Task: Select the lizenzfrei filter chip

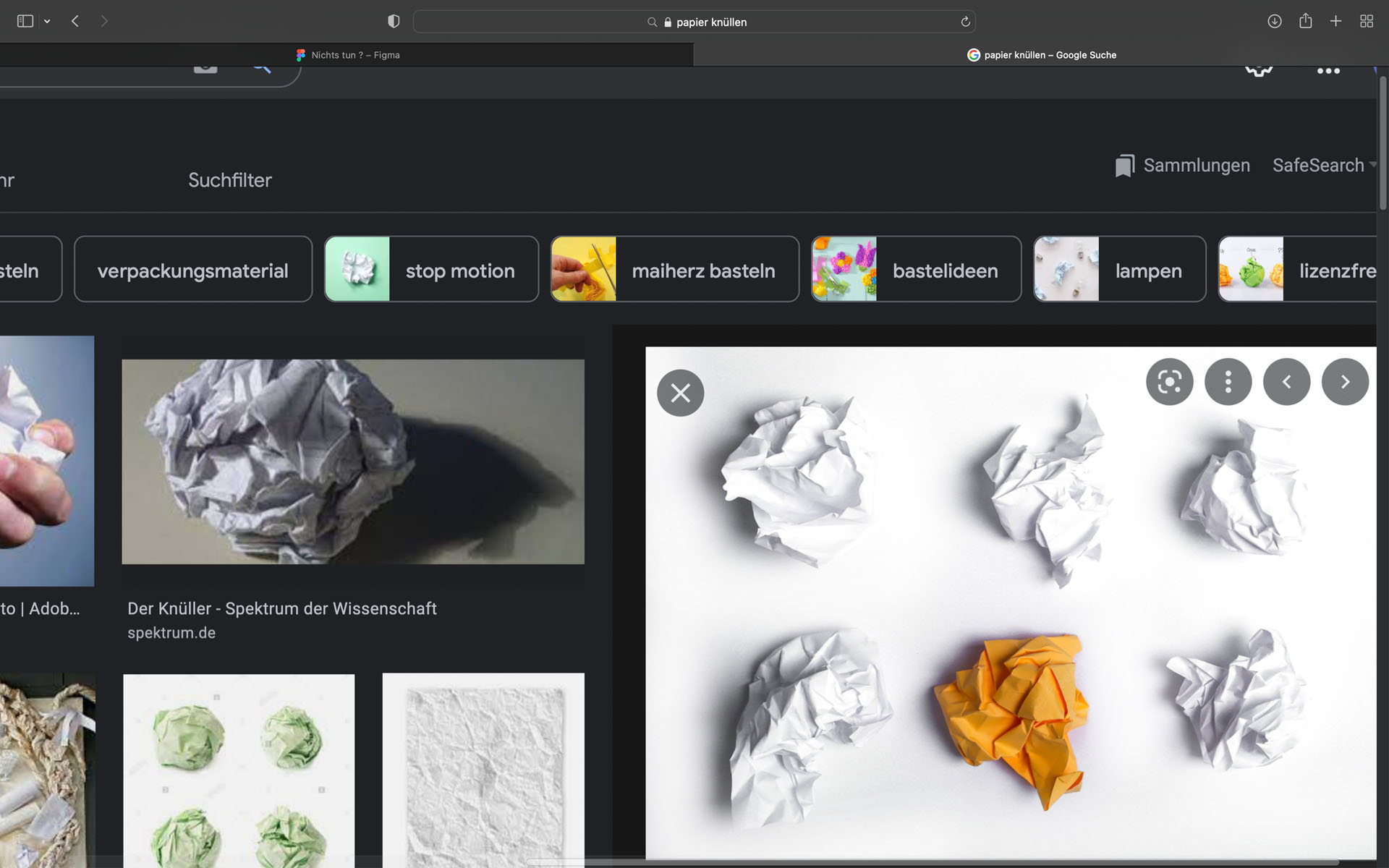Action: point(1297,269)
